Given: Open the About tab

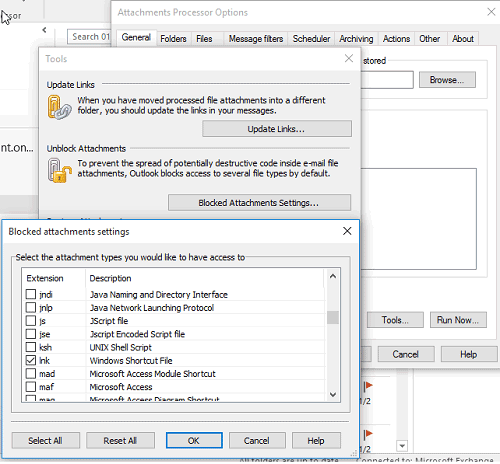Looking at the screenshot, I should click(463, 39).
